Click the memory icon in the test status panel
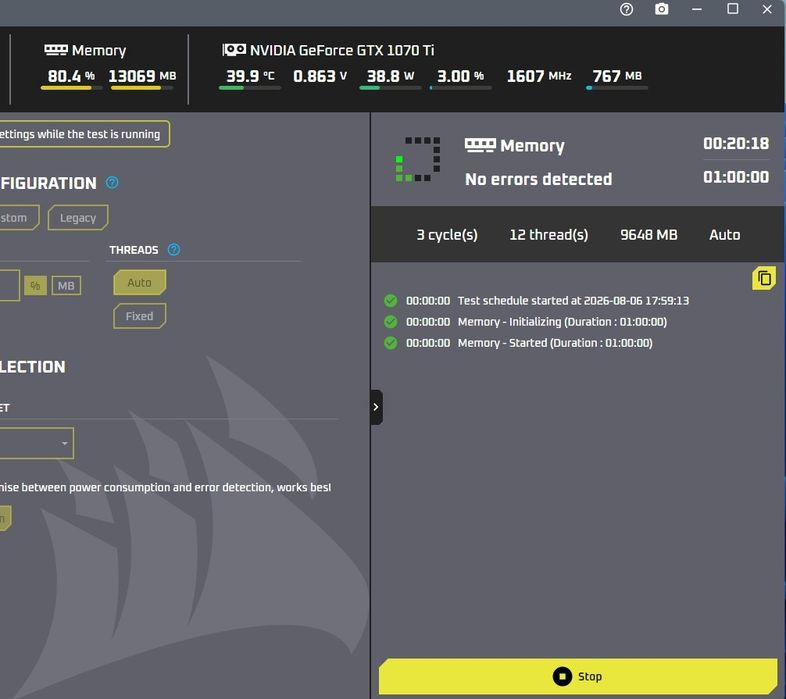This screenshot has width=786, height=699. coord(480,145)
